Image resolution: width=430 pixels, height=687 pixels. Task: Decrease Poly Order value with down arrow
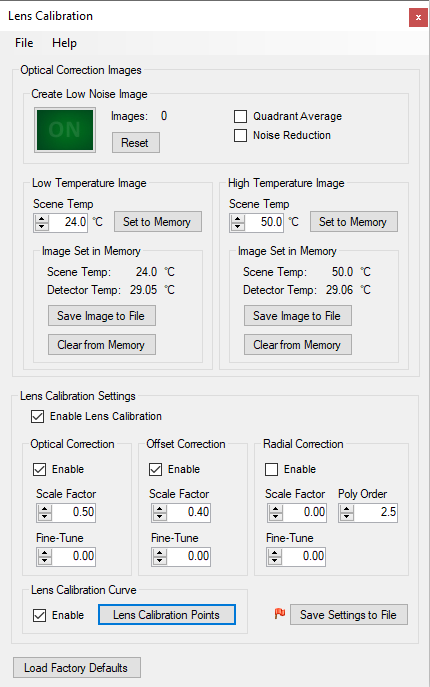pos(346,516)
